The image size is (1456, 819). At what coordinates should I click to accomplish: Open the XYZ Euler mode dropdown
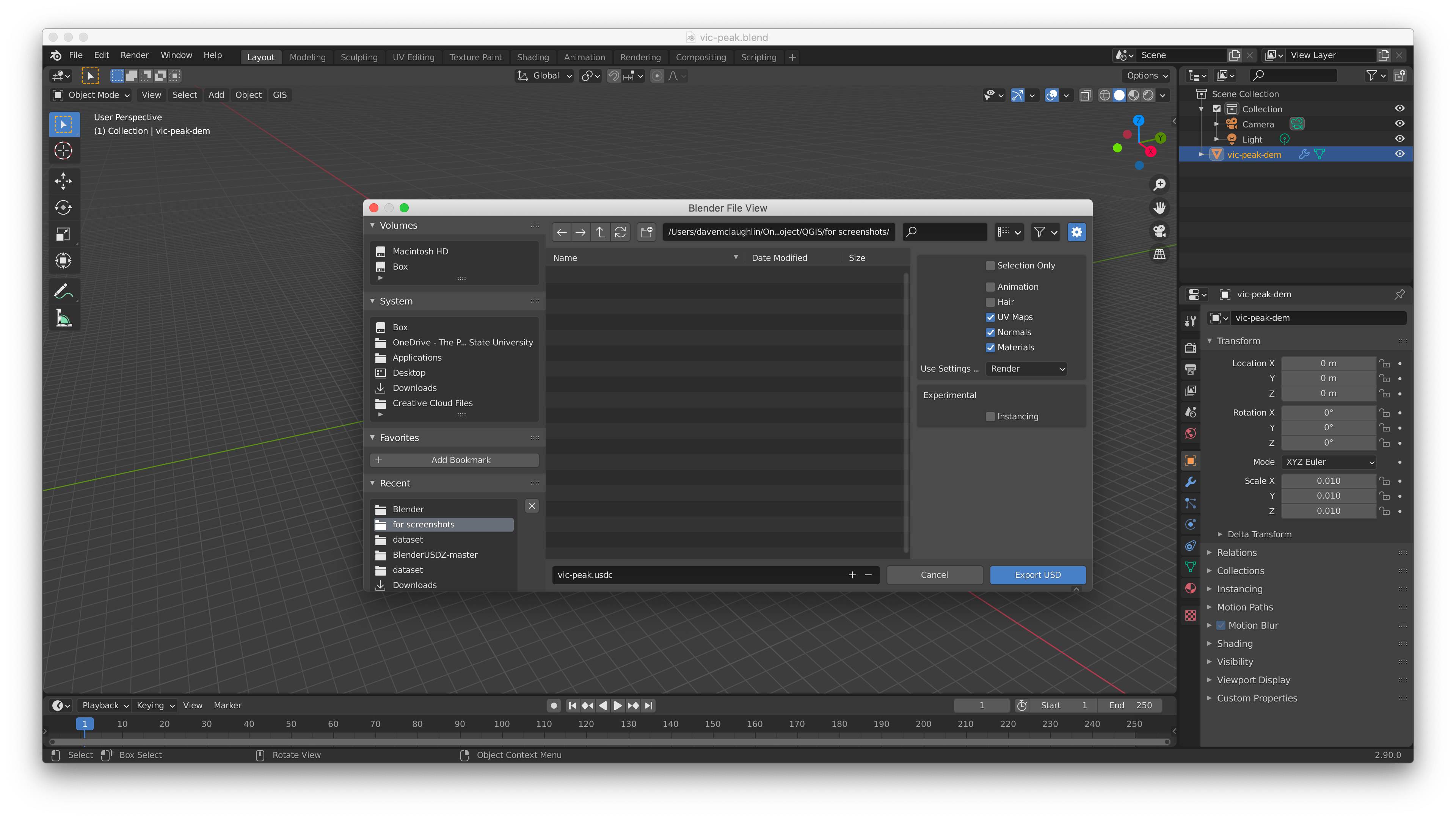(x=1329, y=462)
